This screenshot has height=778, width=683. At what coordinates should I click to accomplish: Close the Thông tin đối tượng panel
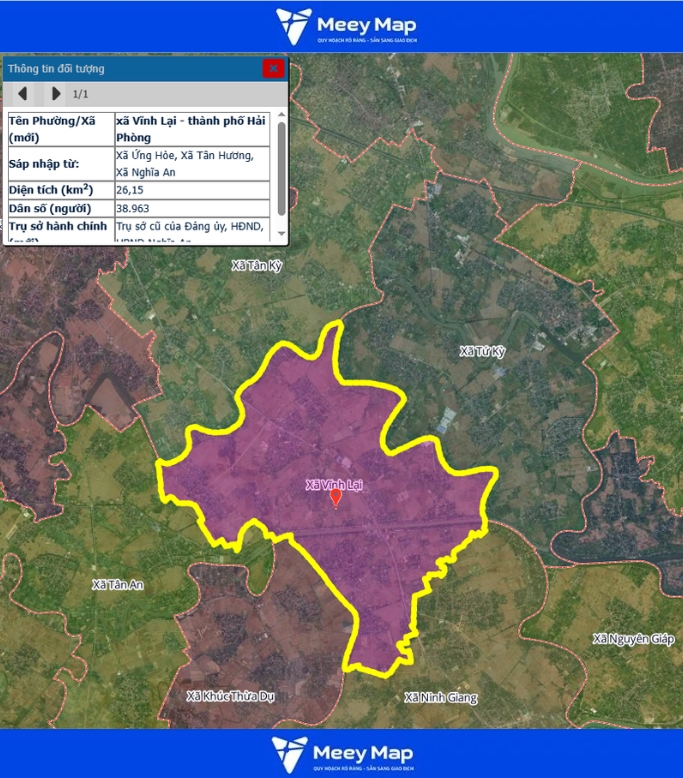pyautogui.click(x=273, y=69)
